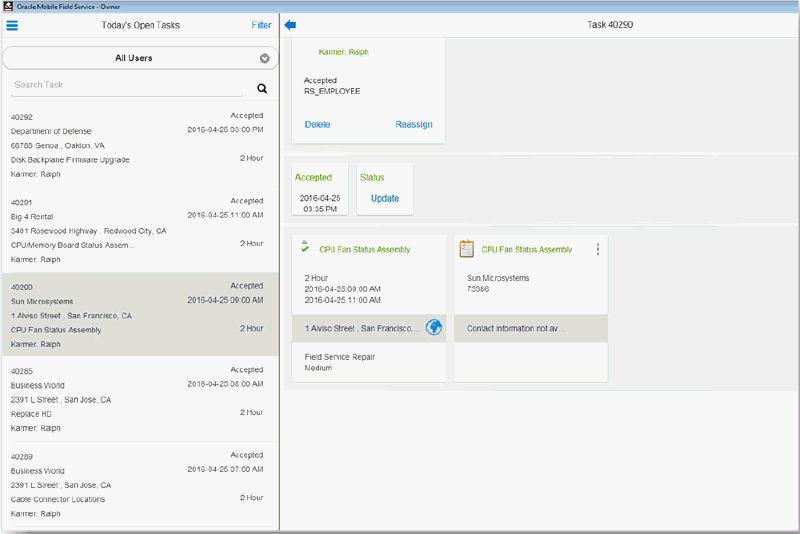Click CPU/Memory Board Status Assem... text
The height and width of the screenshot is (534, 800).
point(73,245)
